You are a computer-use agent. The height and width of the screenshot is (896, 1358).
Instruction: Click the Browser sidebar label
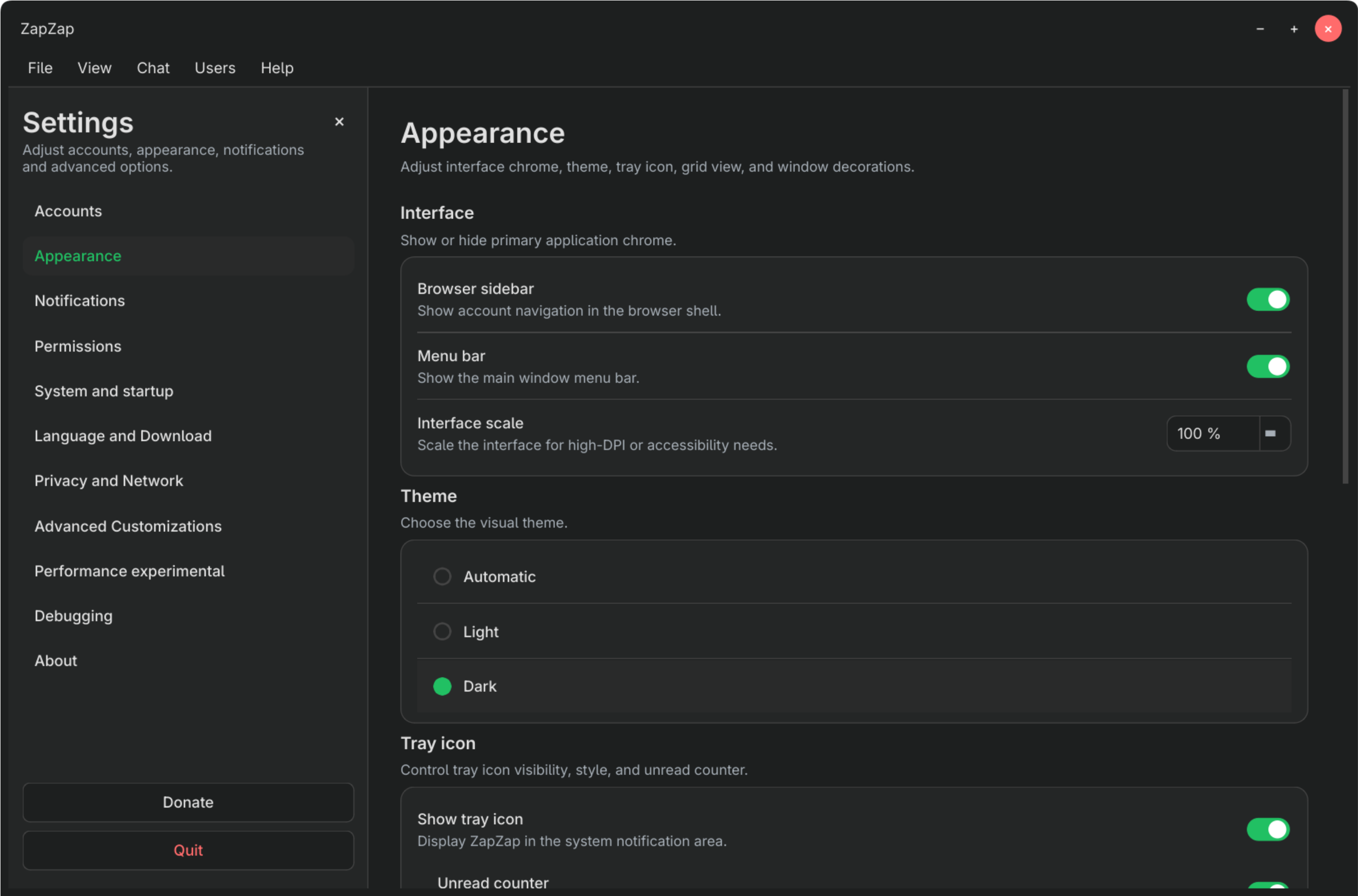475,288
